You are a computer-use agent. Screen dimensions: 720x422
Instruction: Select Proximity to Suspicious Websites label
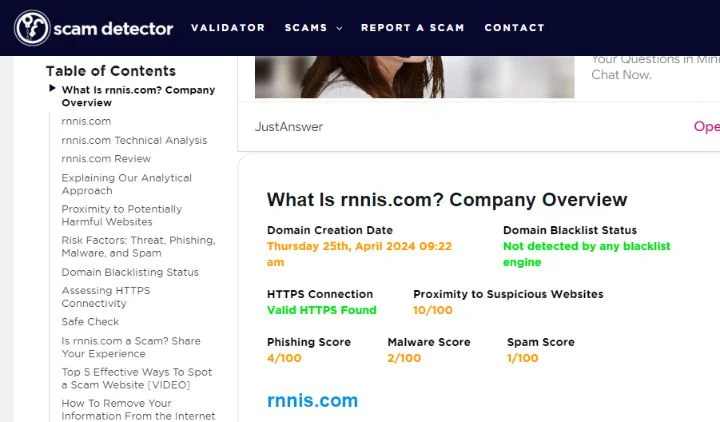[x=508, y=294]
